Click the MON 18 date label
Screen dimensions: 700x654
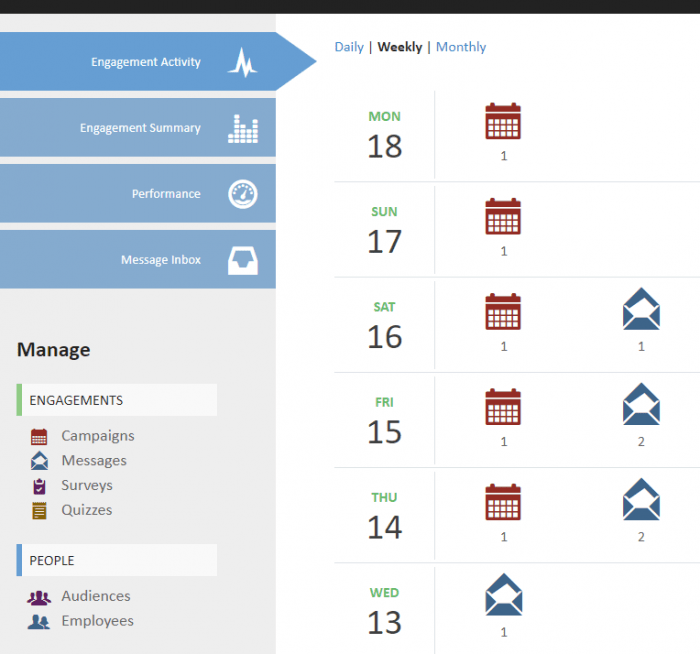384,135
